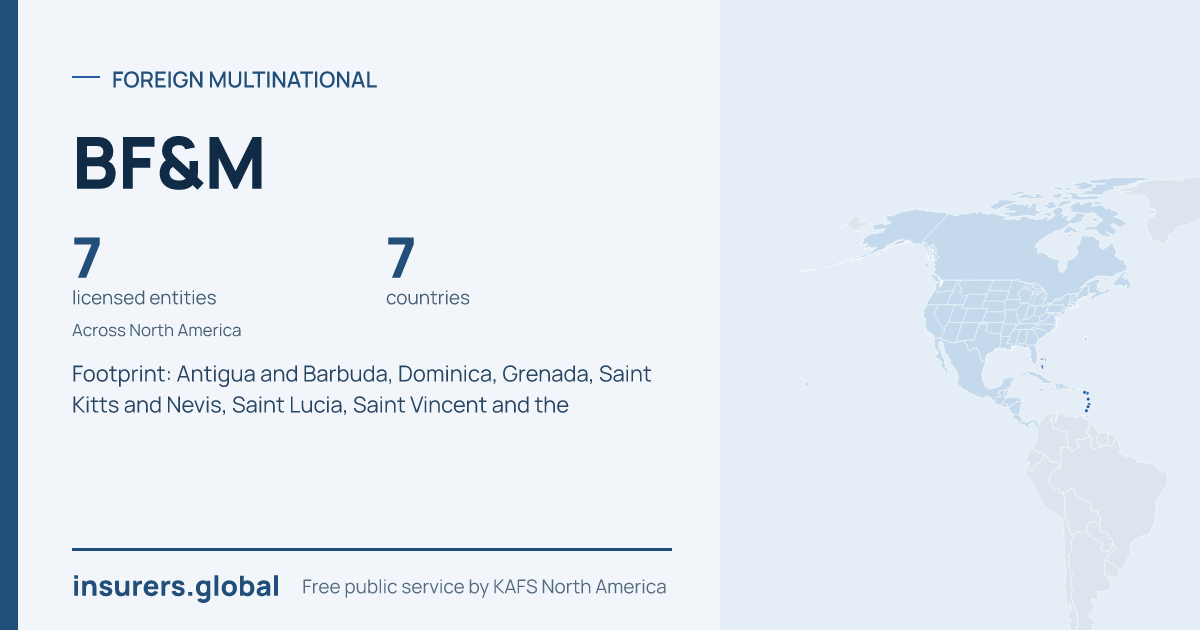Click the insurers.global site name
Screen dimensions: 1200x630
[x=176, y=587]
